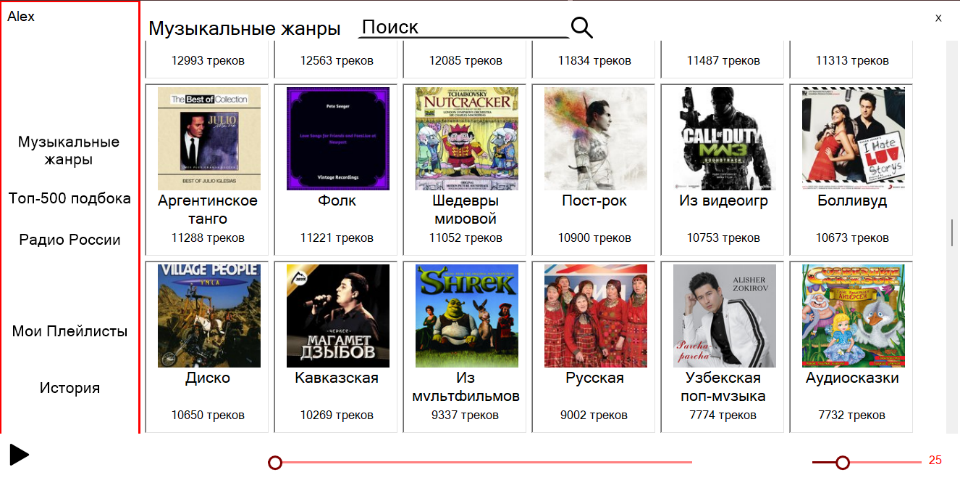Open the Nutcracker cover for Шедевры мировой
This screenshot has width=960, height=491.
pyautogui.click(x=467, y=138)
